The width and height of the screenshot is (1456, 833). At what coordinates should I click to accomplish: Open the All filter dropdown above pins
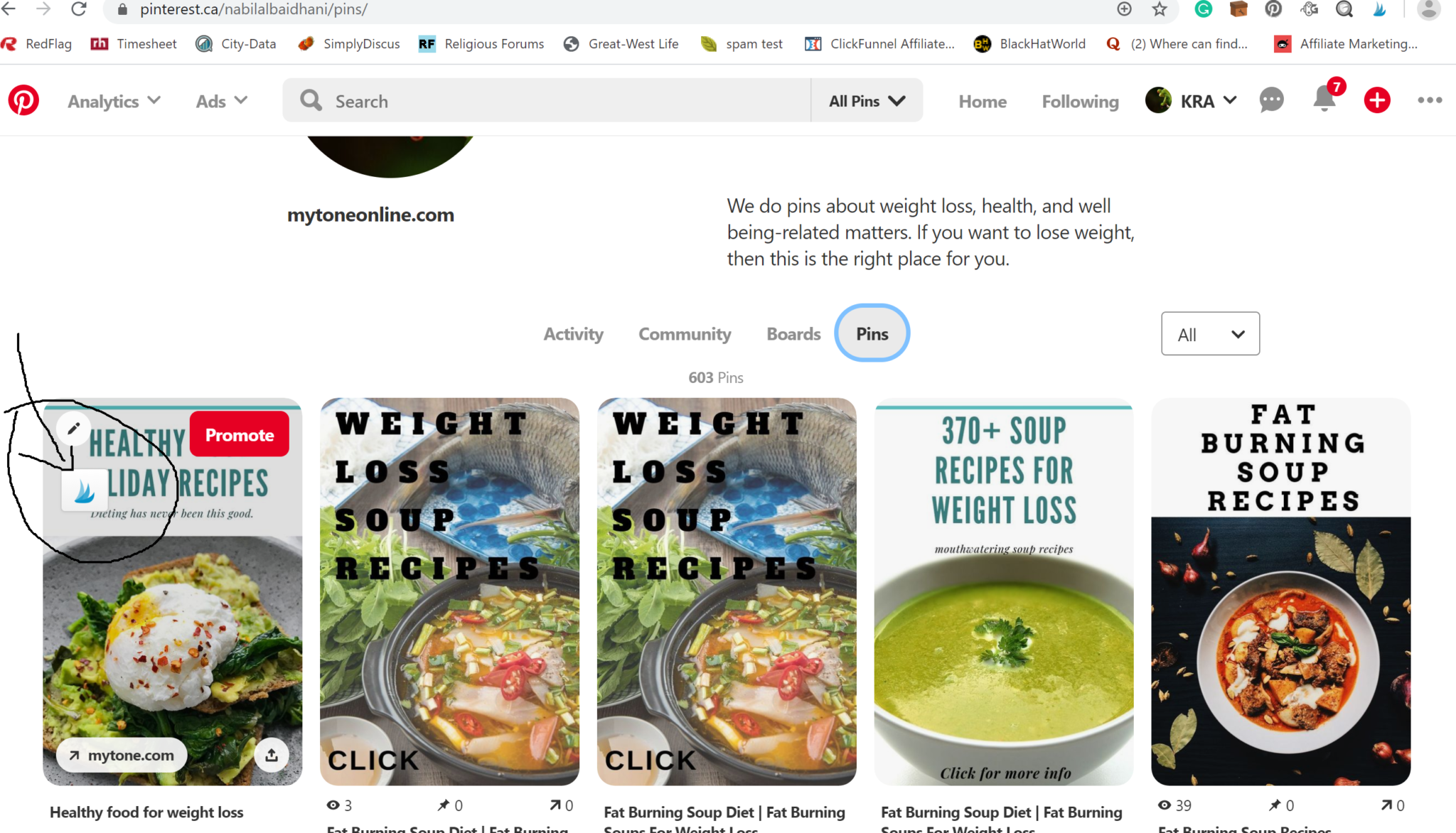tap(1210, 334)
